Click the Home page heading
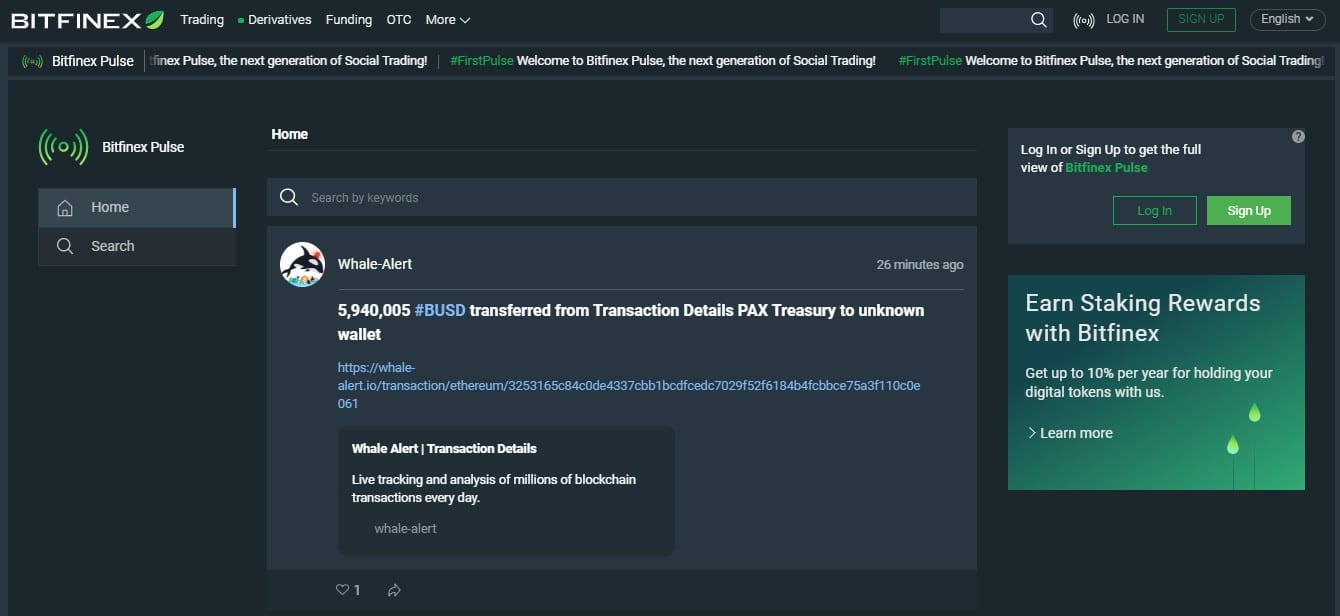Image resolution: width=1340 pixels, height=616 pixels. [x=290, y=134]
